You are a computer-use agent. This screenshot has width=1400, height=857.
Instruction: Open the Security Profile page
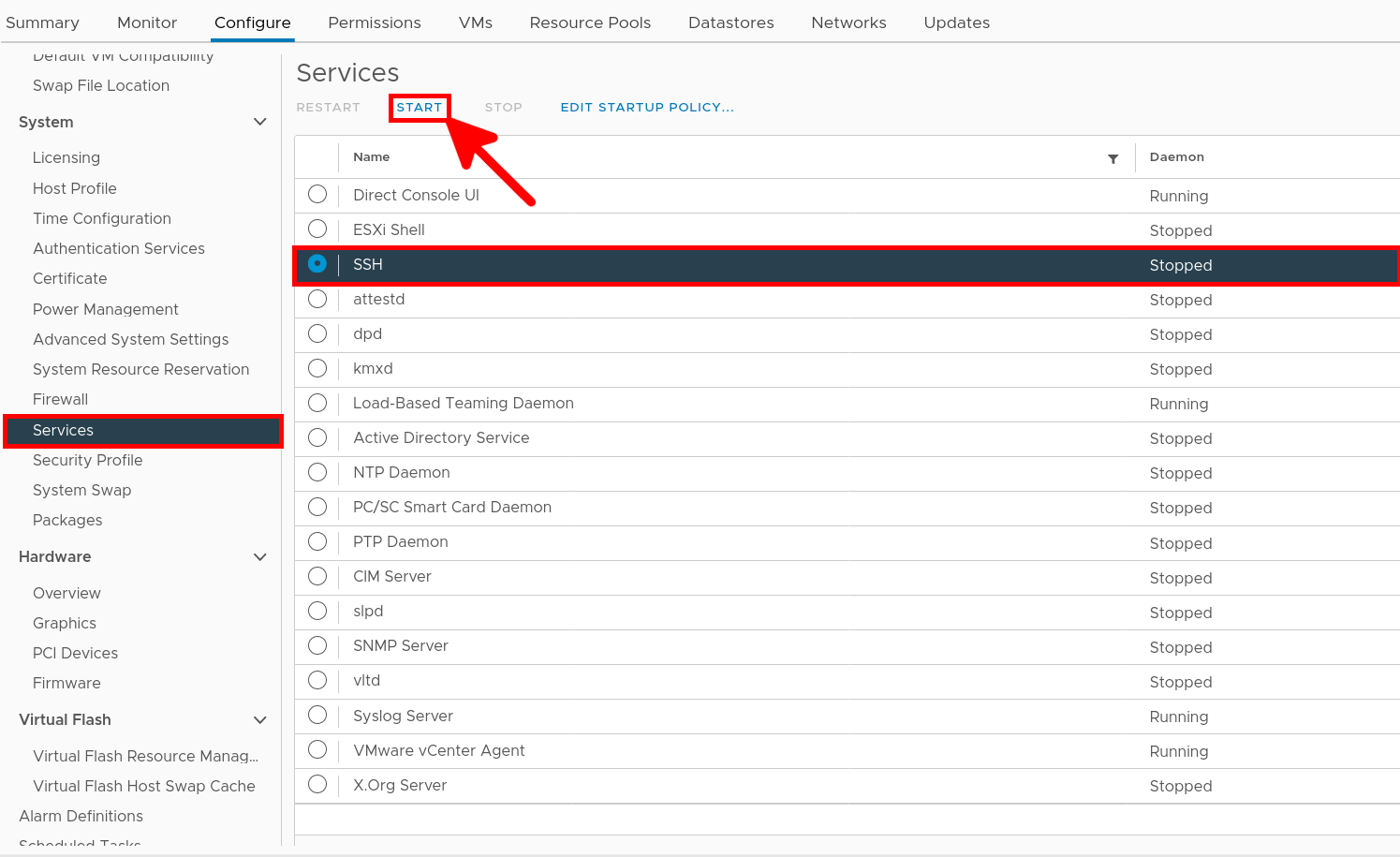pos(87,460)
